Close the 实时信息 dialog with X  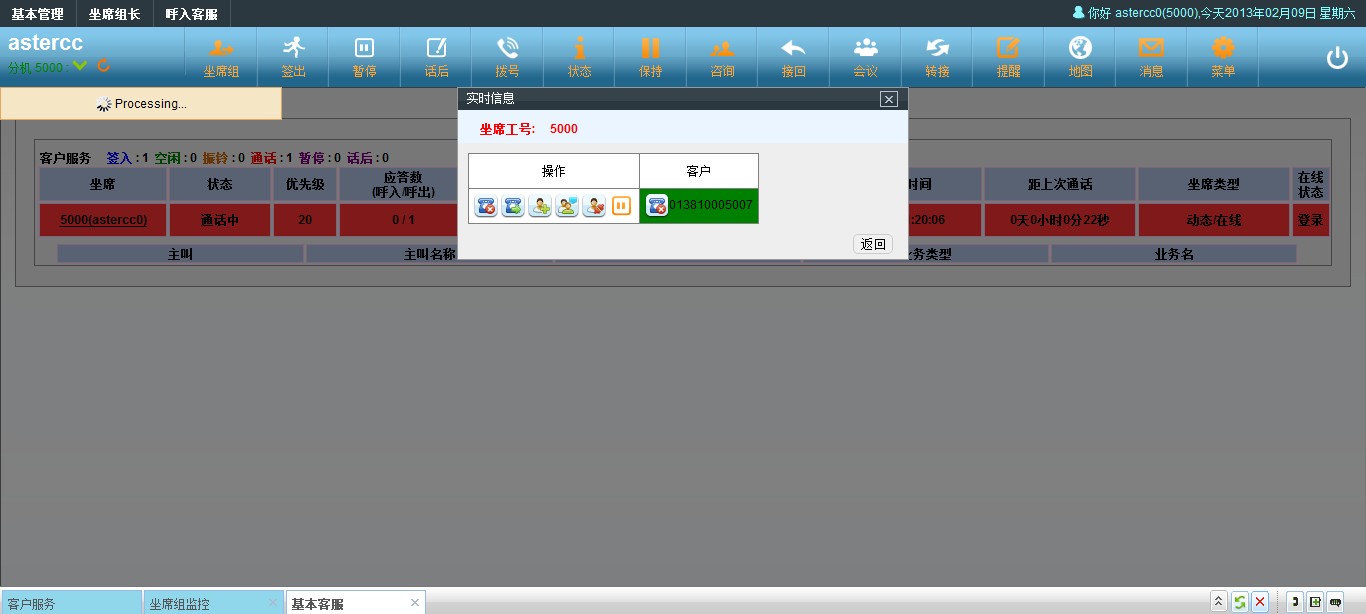(888, 99)
